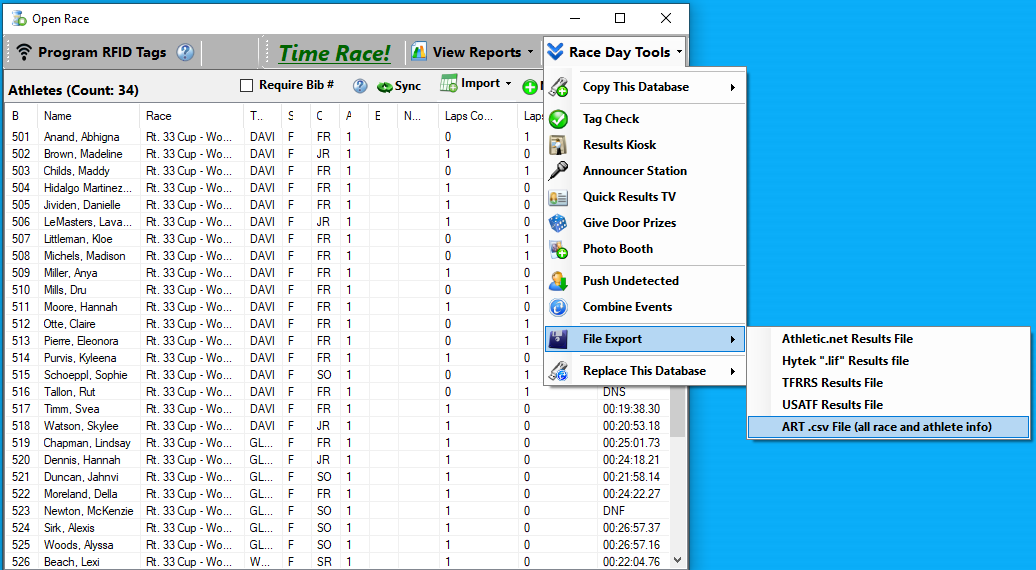
Task: Select TFRRS Results File export
Action: click(x=889, y=382)
